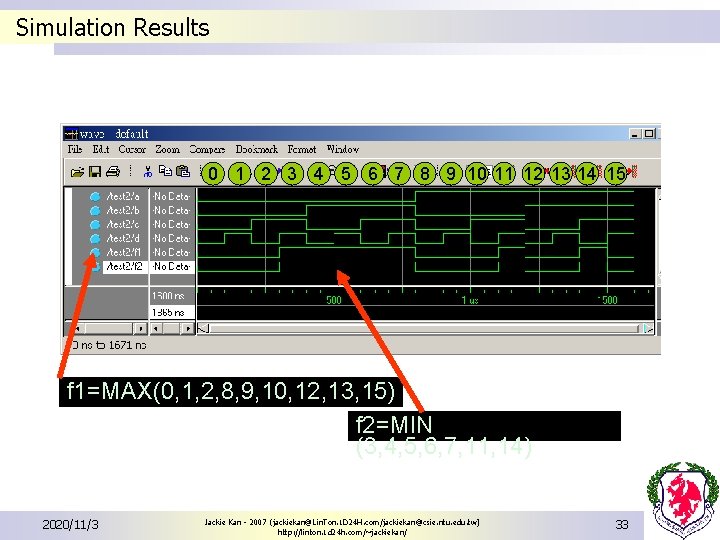Select signal /test2/d in the list
Viewport: 720px width, 540px height.
[x=123, y=239]
